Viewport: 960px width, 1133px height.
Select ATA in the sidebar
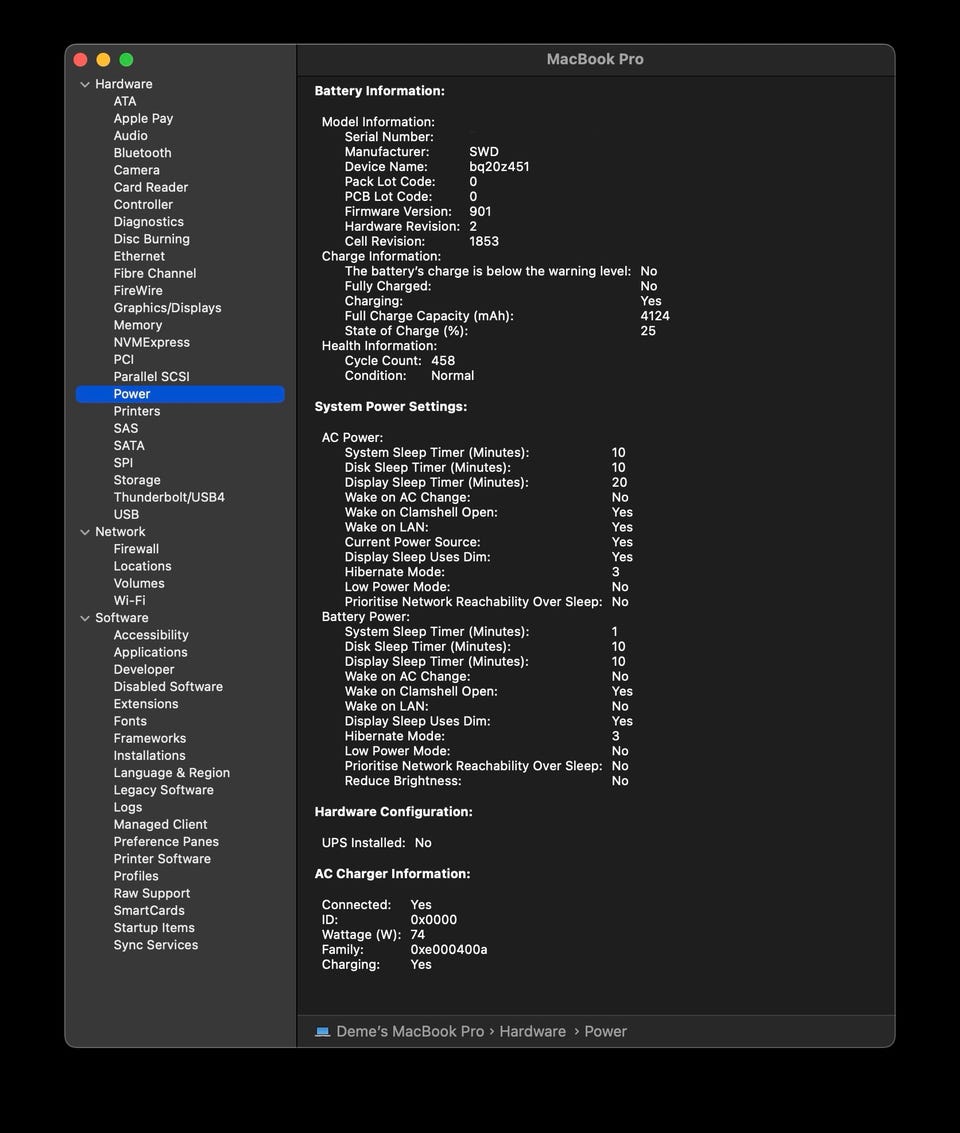tap(125, 101)
